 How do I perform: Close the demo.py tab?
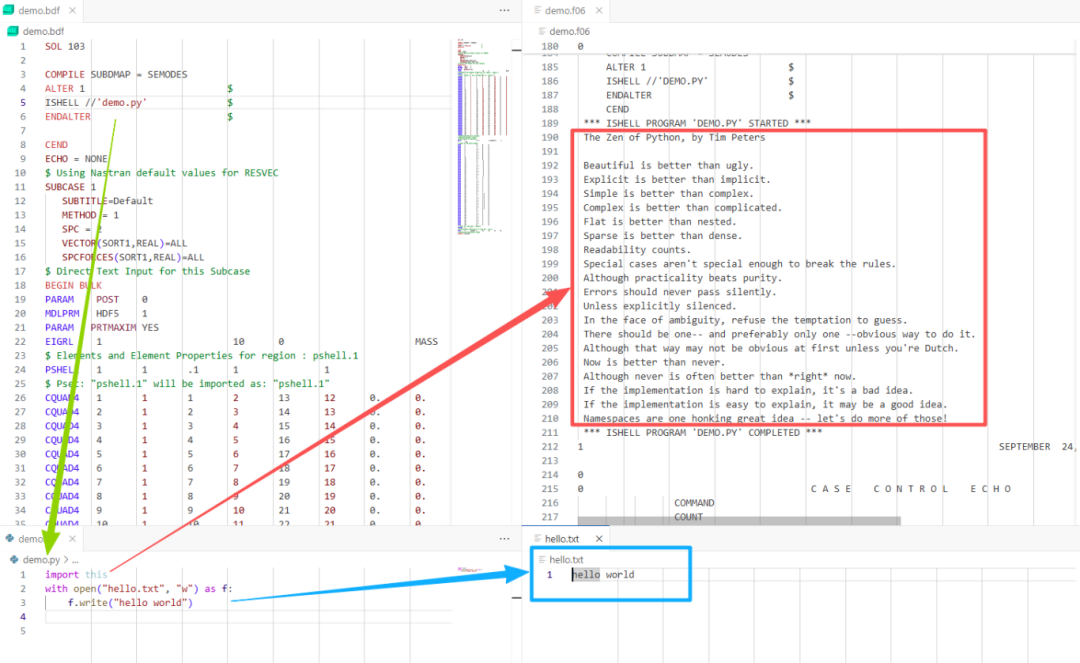pos(72,538)
